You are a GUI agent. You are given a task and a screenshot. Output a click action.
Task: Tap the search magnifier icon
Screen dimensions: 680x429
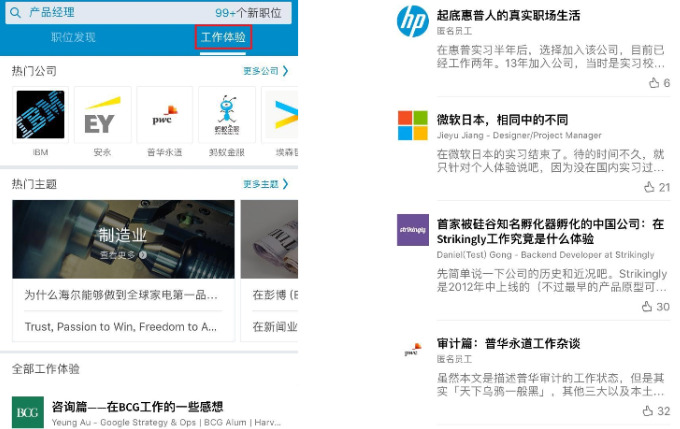point(15,13)
